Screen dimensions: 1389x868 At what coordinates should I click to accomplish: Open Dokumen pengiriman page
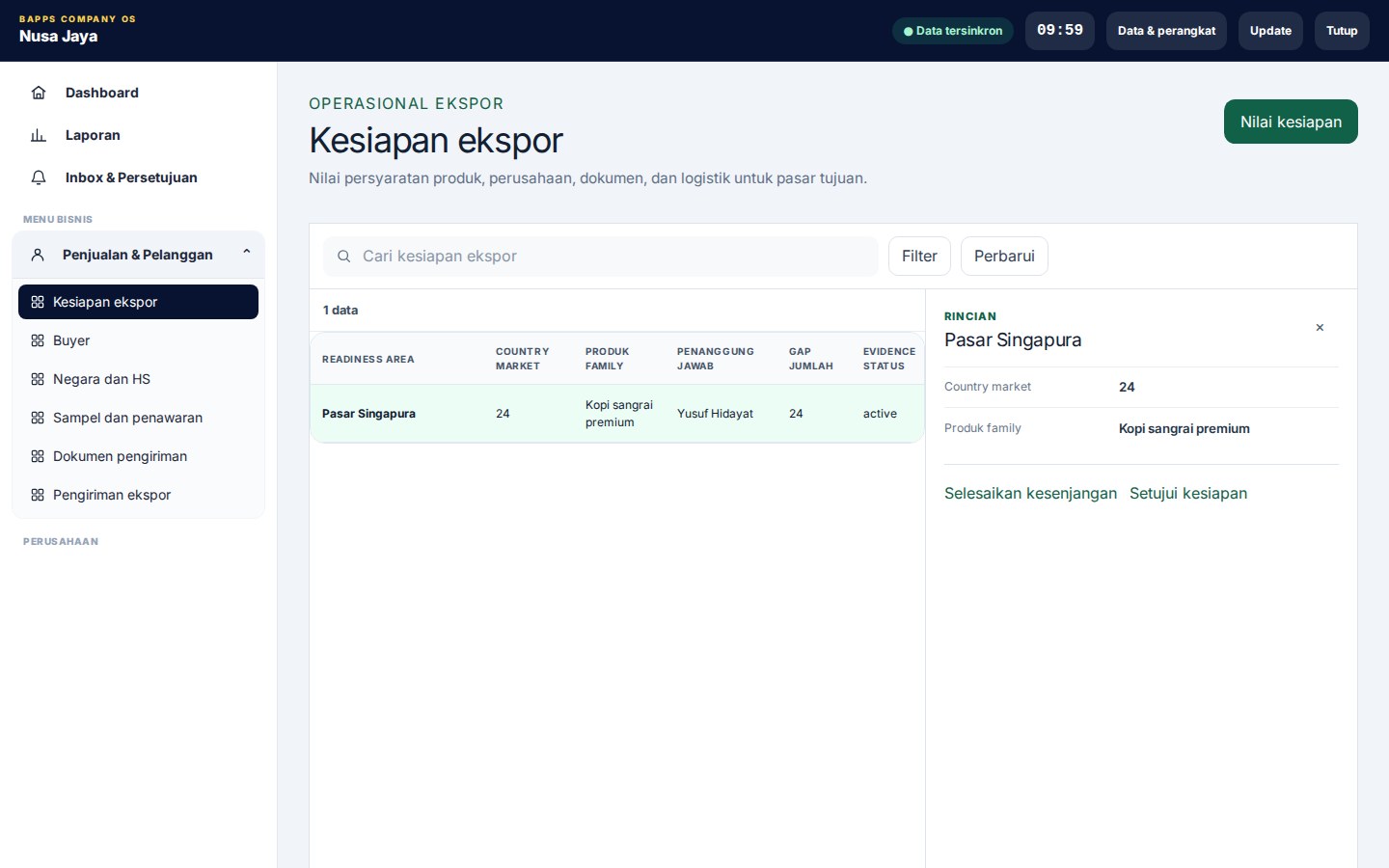(138, 456)
